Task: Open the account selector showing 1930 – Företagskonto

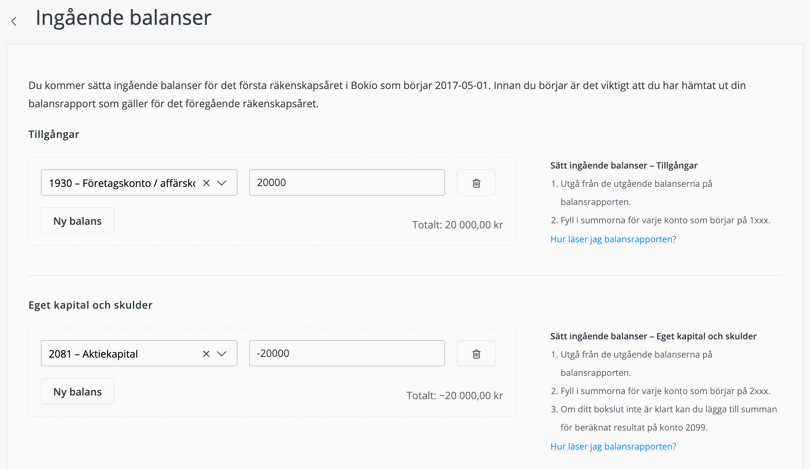Action: pyautogui.click(x=120, y=183)
